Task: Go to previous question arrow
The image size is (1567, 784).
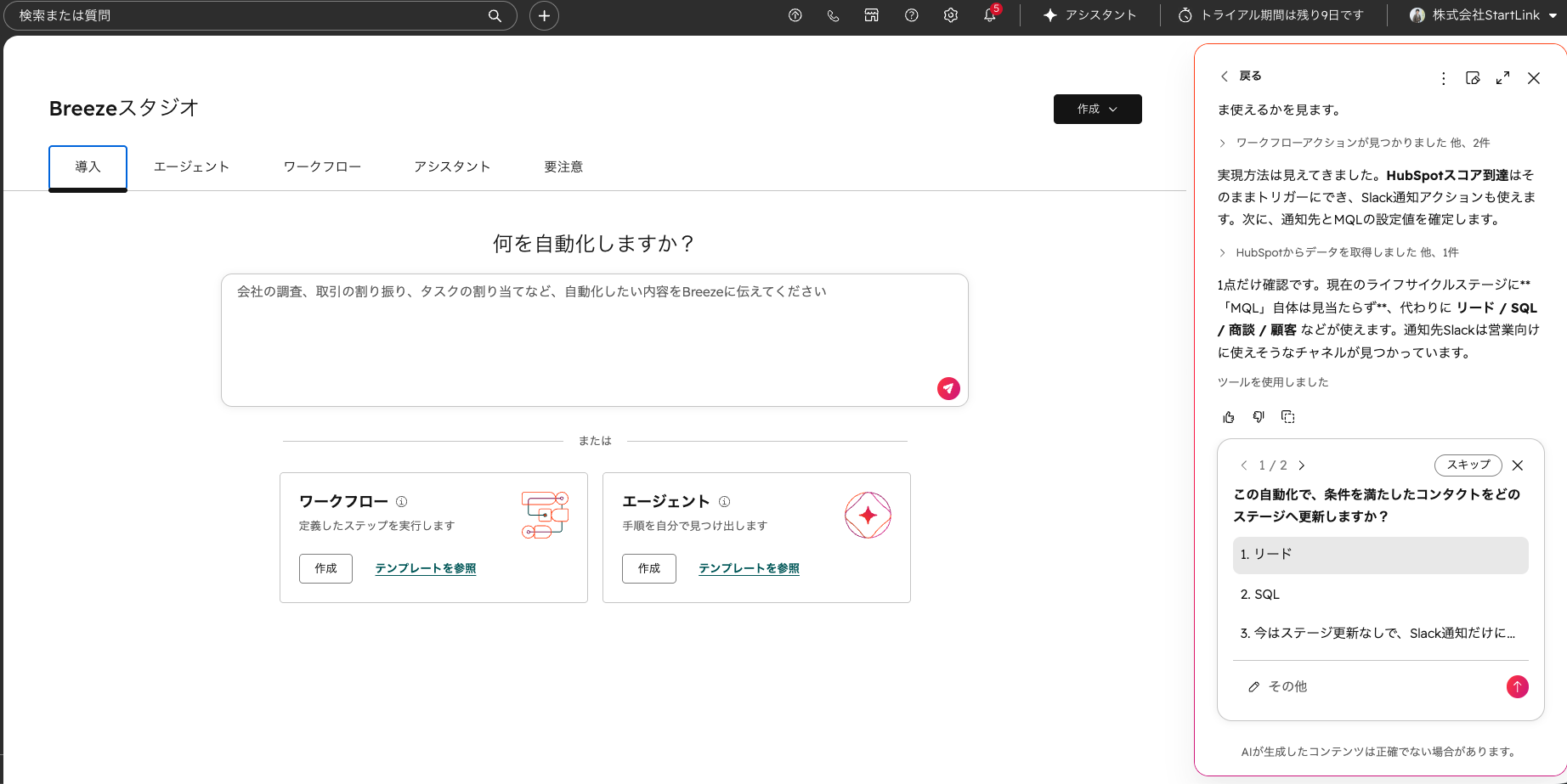Action: click(x=1244, y=465)
